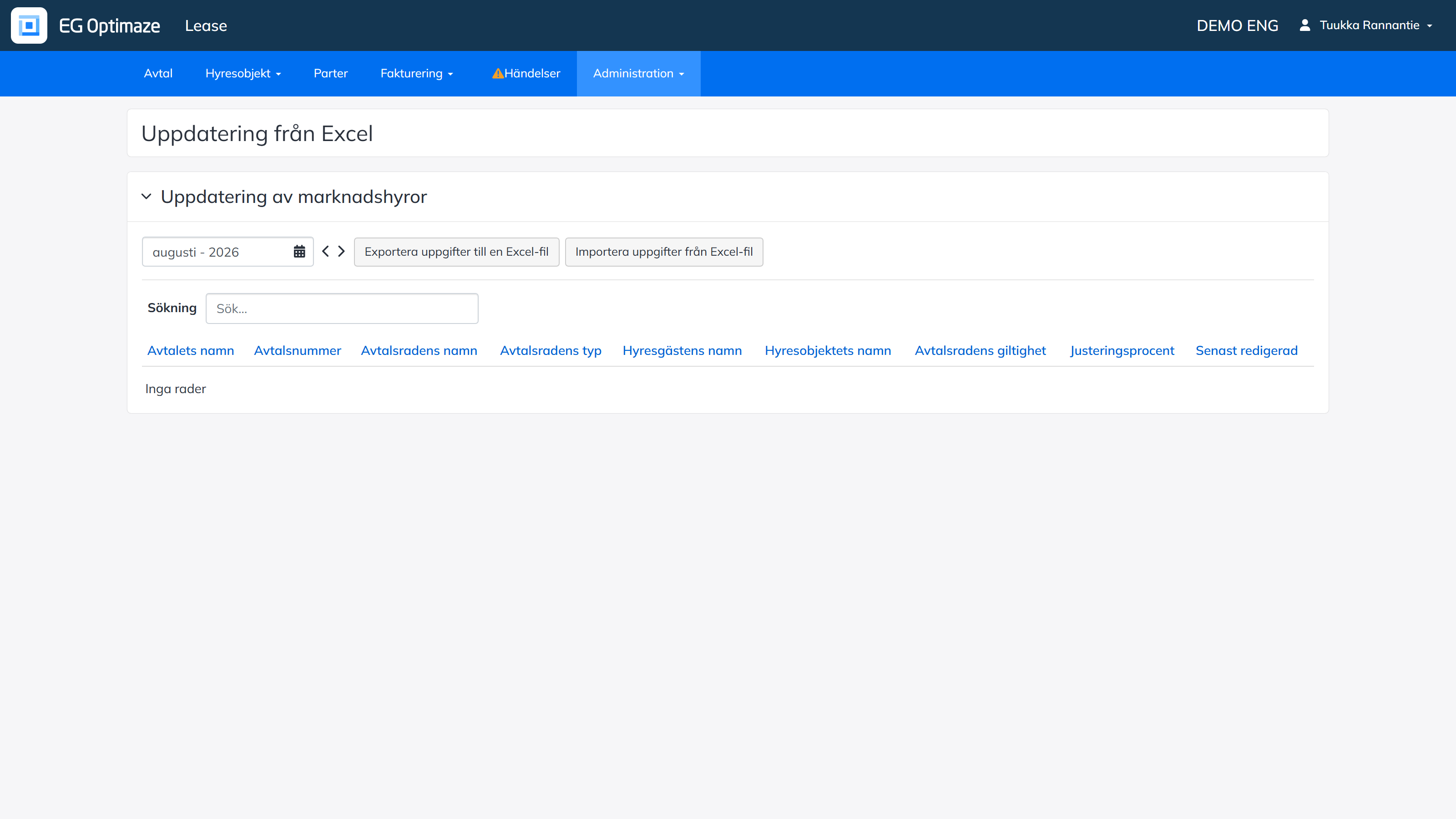Sort by Hyresobjektets namn column
The width and height of the screenshot is (1456, 819).
pyautogui.click(x=828, y=350)
